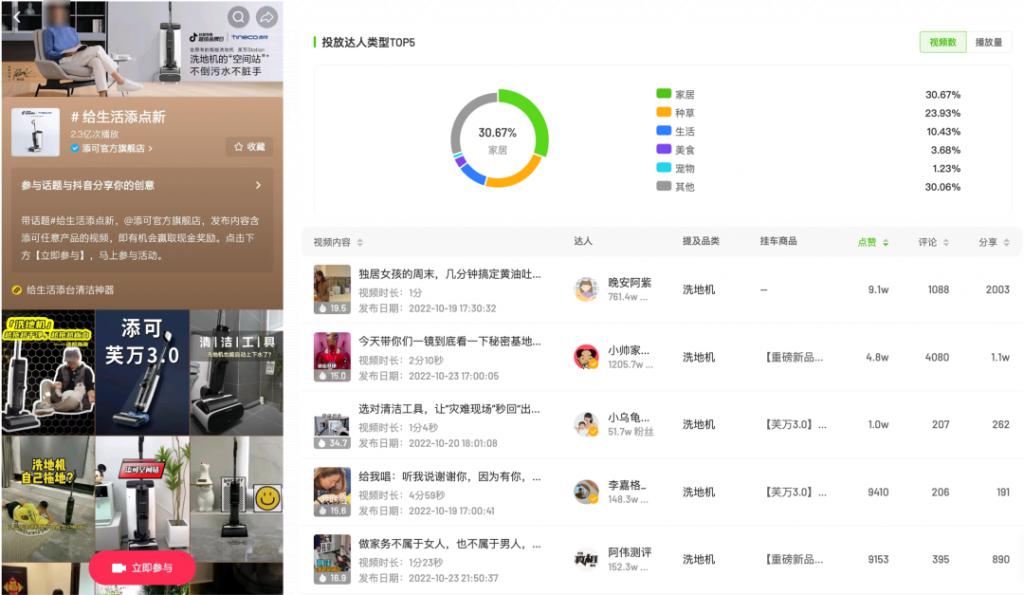The image size is (1024, 595).
Task: Click the 小乌龟 creator avatar
Action: [x=586, y=425]
